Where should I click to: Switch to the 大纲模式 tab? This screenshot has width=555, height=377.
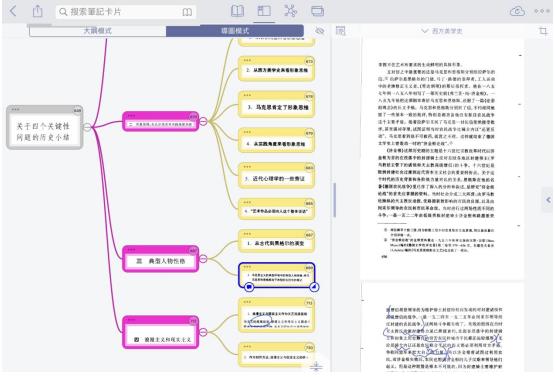pos(98,31)
